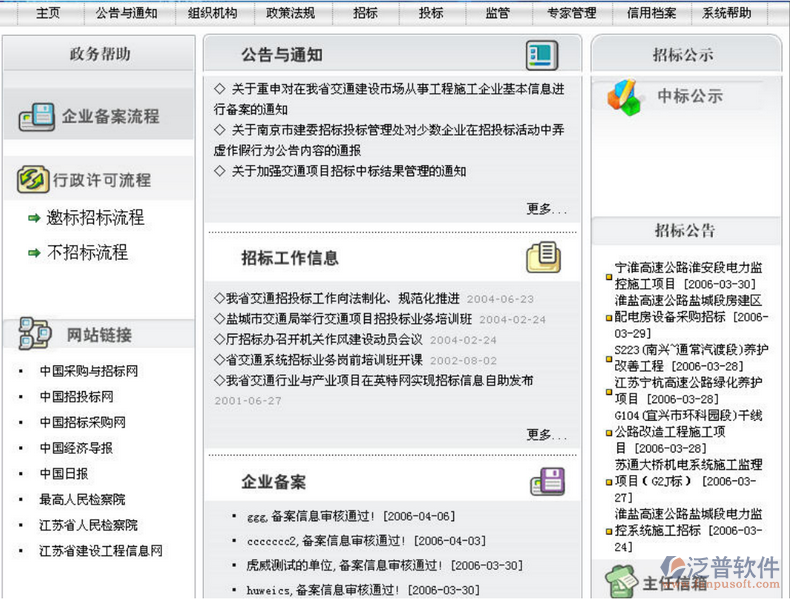Screen dimensions: 790x600
Task: Open the 邀标招标流程 arrow link
Action: (x=96, y=218)
